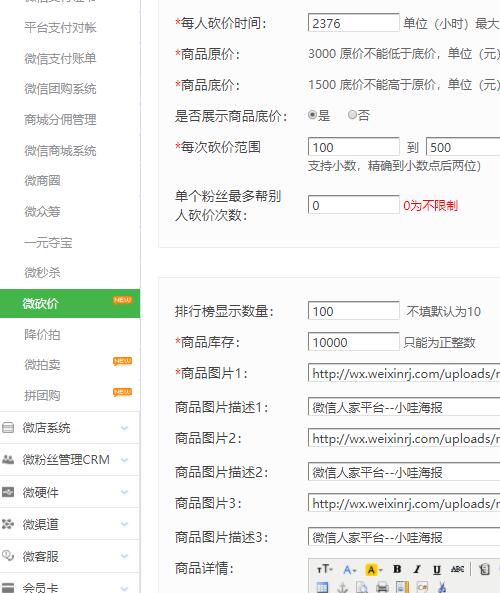This screenshot has height=593, width=500.
Task: Expand the 会员卡 section chevron
Action: pyautogui.click(x=124, y=588)
